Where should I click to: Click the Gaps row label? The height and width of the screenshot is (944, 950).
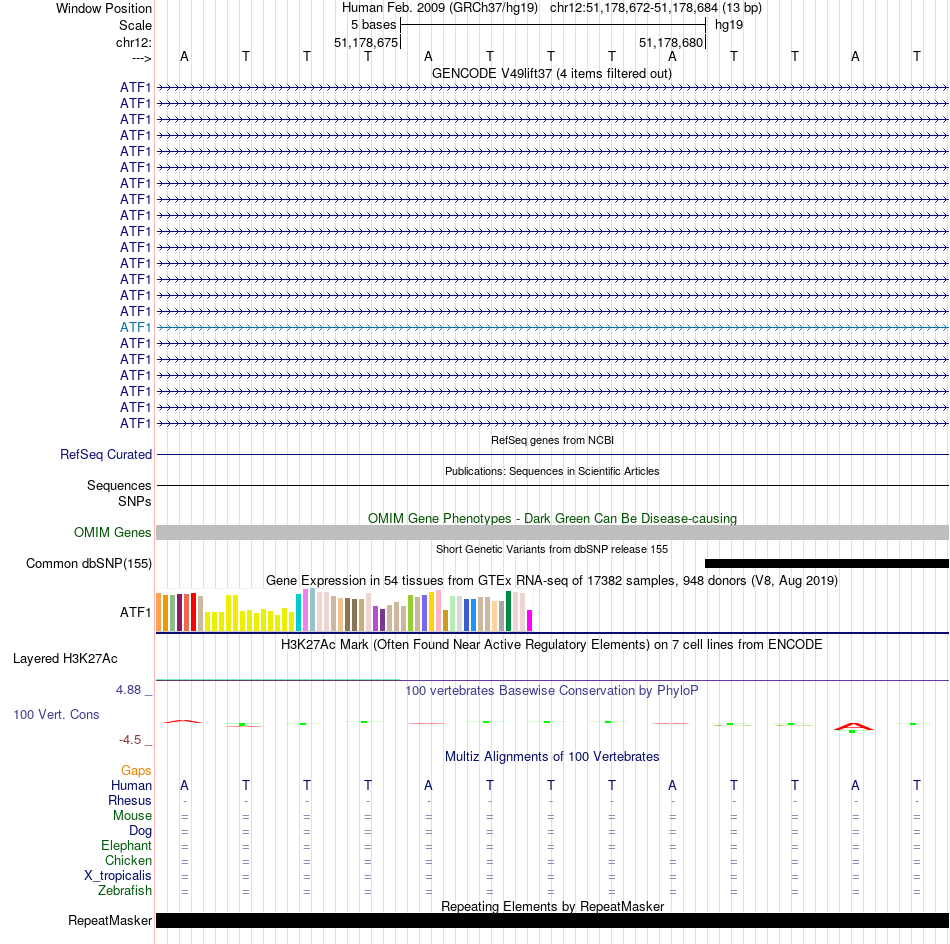click(x=136, y=770)
